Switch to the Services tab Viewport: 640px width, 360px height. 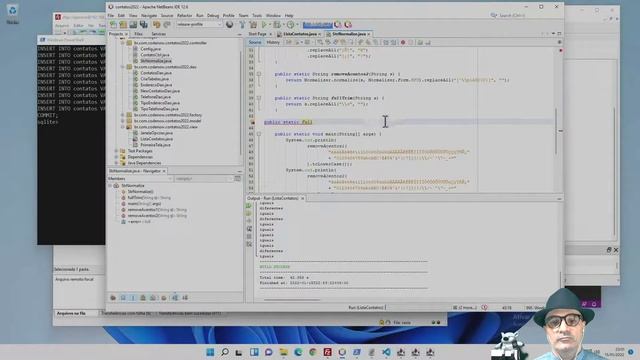coord(159,34)
